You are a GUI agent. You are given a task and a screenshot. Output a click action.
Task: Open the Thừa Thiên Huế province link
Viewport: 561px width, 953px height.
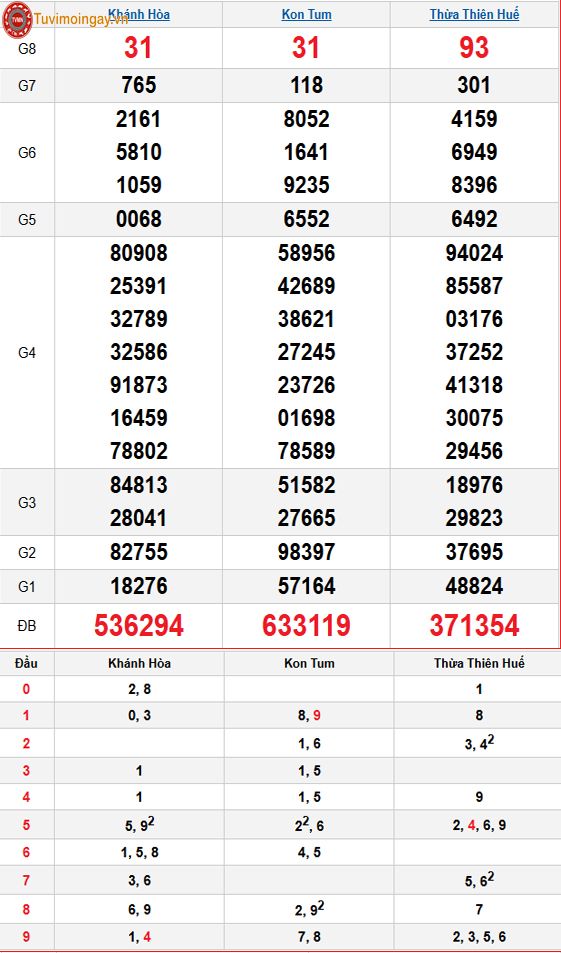click(474, 14)
